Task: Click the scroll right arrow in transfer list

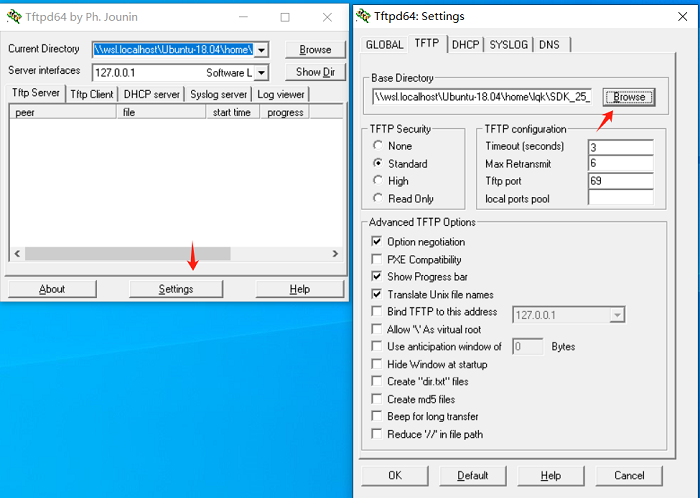Action: 335,253
